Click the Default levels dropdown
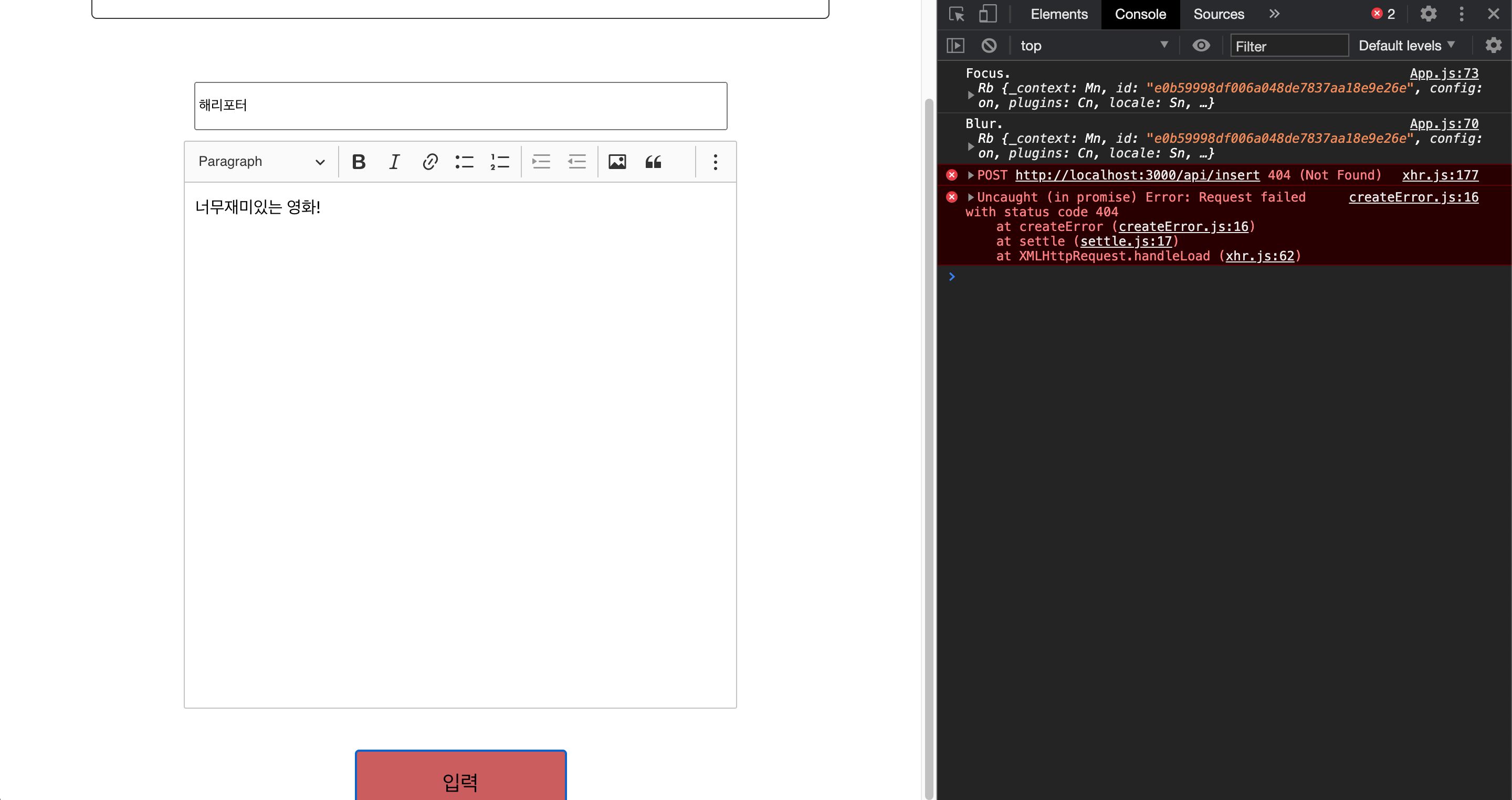1512x800 pixels. point(1405,45)
